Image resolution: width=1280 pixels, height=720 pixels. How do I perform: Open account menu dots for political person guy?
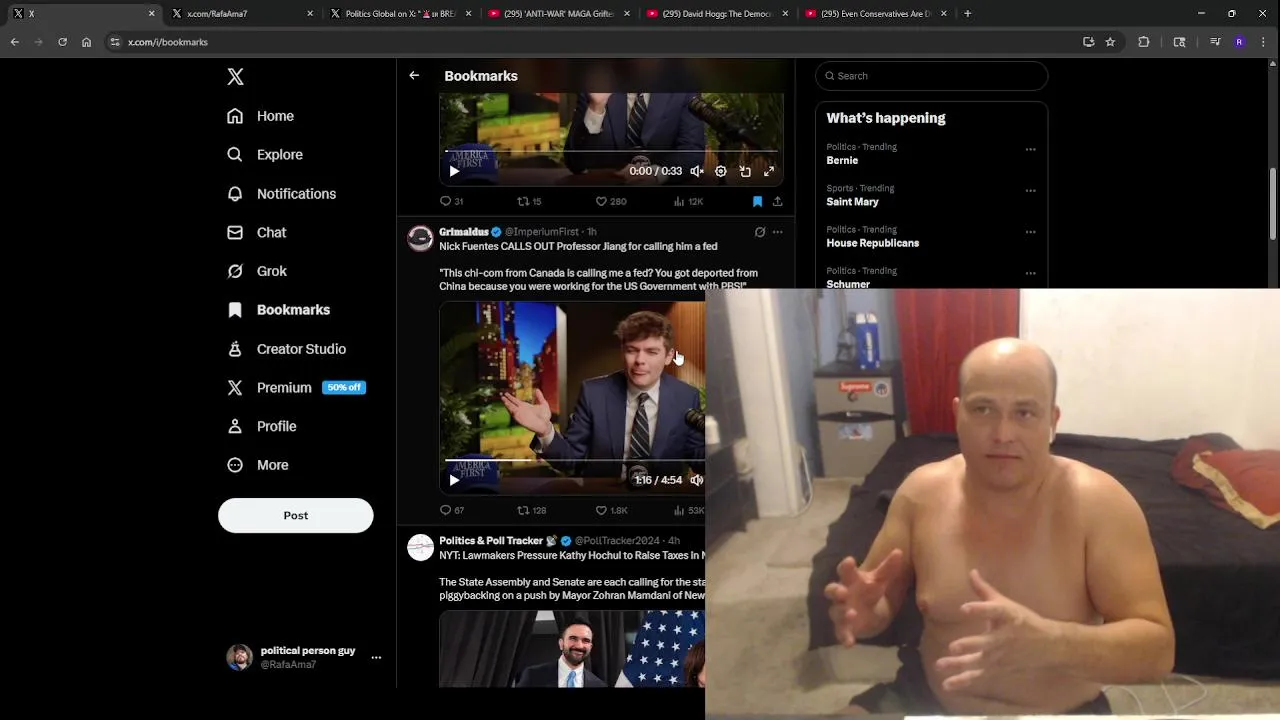click(x=376, y=658)
